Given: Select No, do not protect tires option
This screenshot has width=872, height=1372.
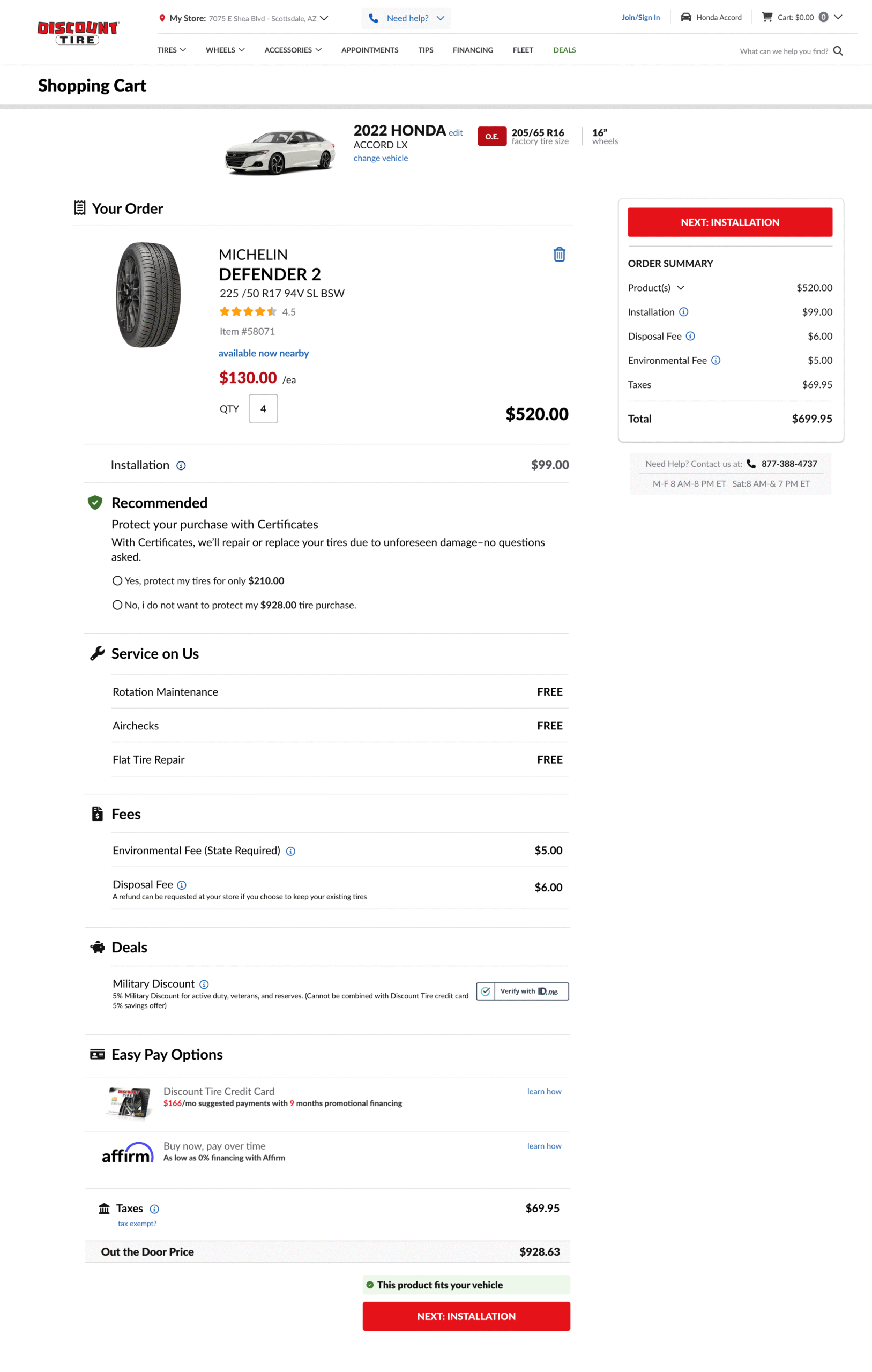Looking at the screenshot, I should pos(117,605).
